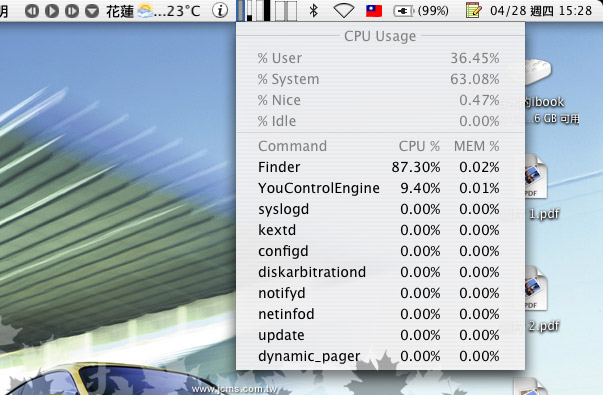Open the Bluetooth status menu icon
The width and height of the screenshot is (603, 395).
(x=314, y=10)
